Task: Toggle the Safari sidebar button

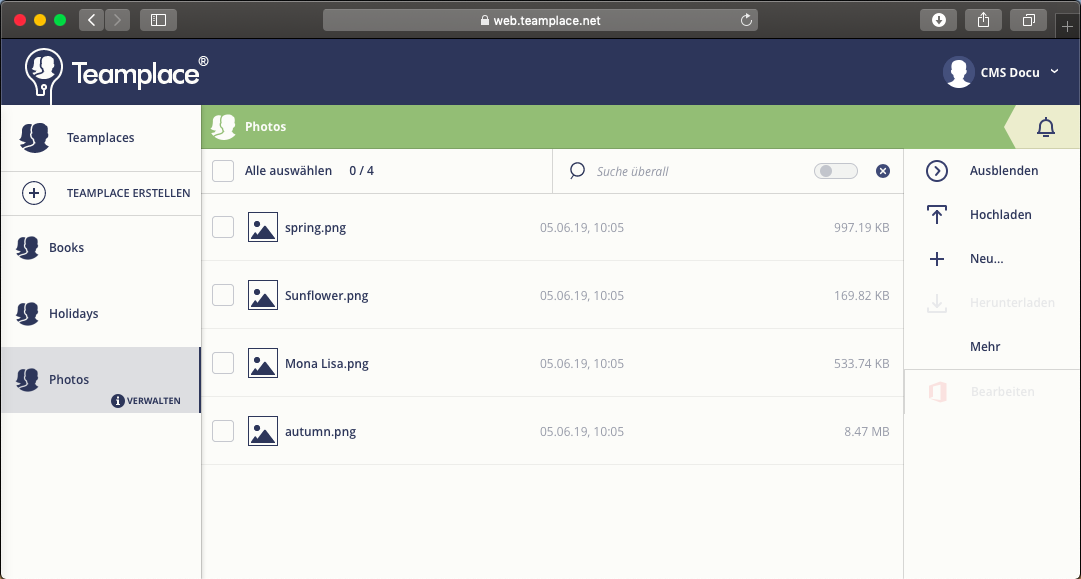Action: [x=159, y=20]
